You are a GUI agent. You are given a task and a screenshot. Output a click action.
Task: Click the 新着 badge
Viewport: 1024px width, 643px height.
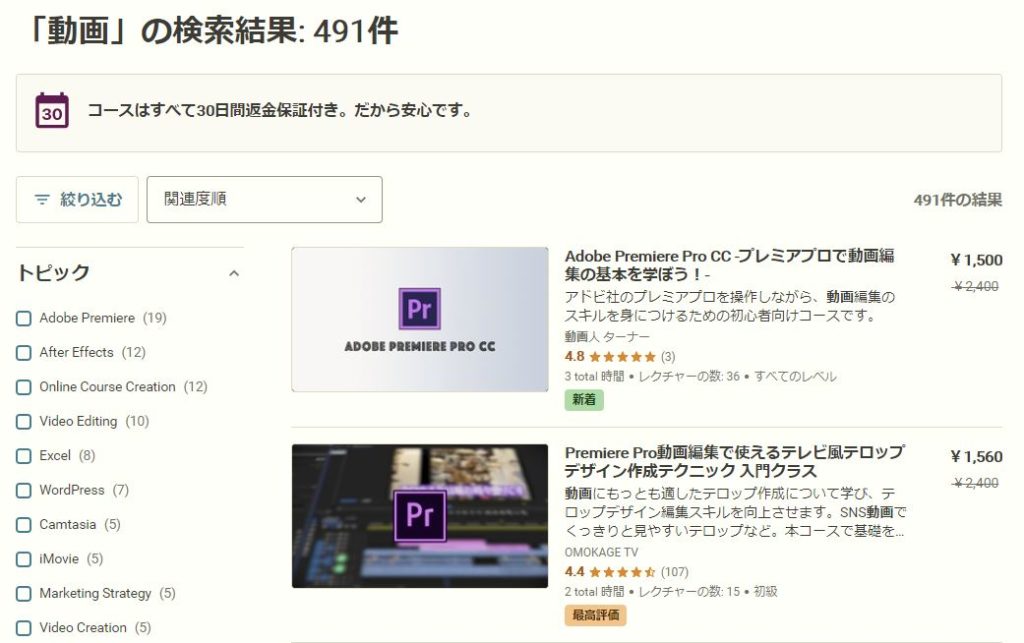[584, 400]
